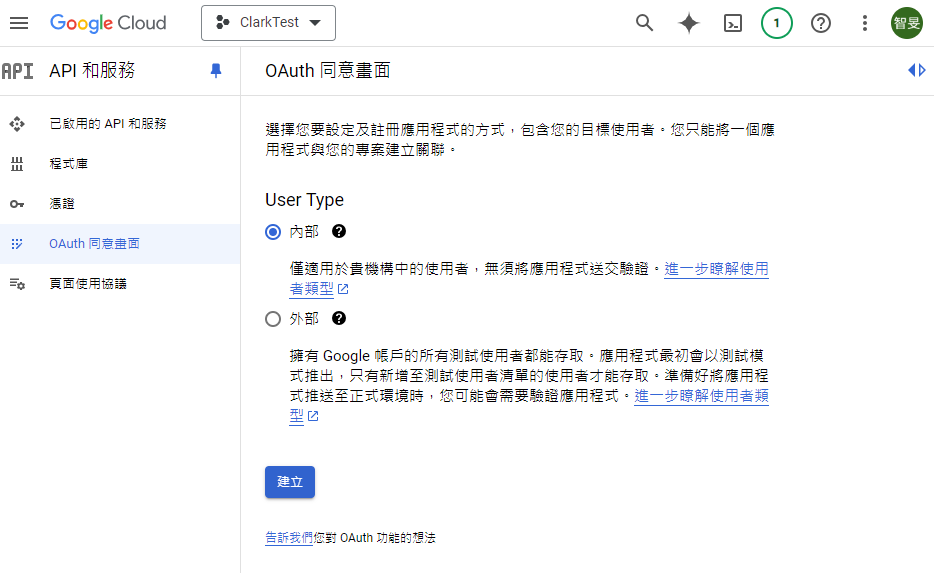Open the Gemini AI sparkle icon
934x573 pixels.
689,23
